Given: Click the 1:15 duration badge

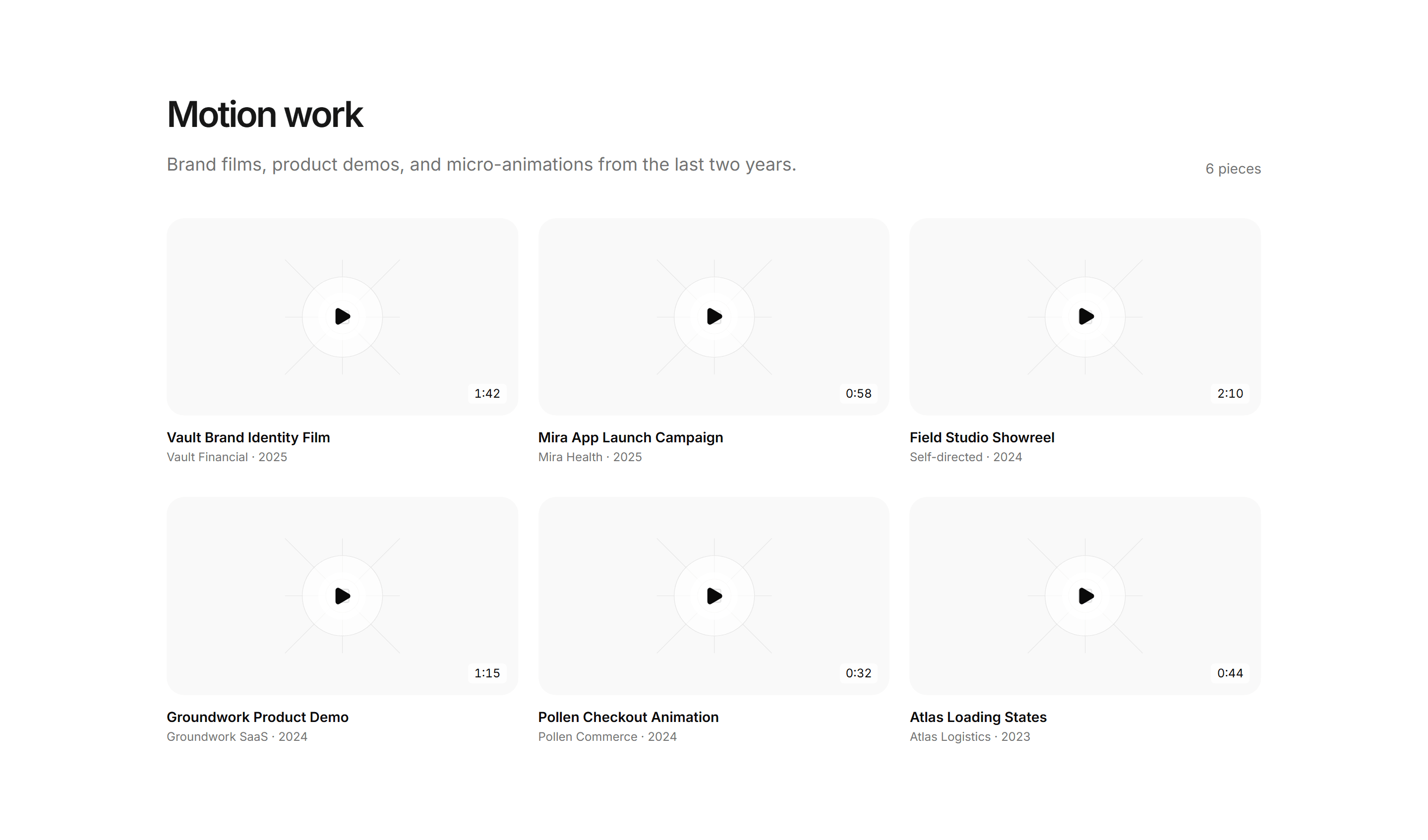Looking at the screenshot, I should tap(487, 673).
